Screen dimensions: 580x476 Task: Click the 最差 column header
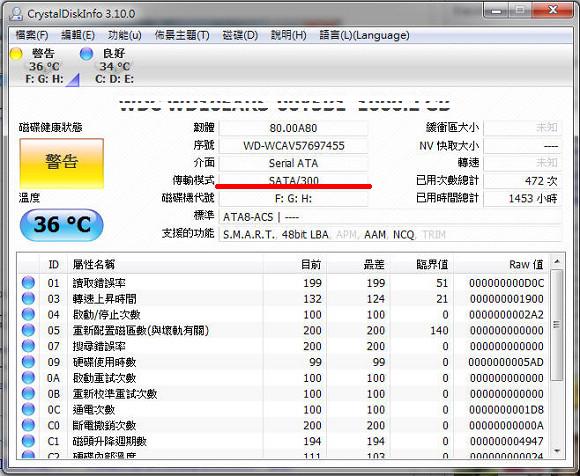tap(358, 264)
